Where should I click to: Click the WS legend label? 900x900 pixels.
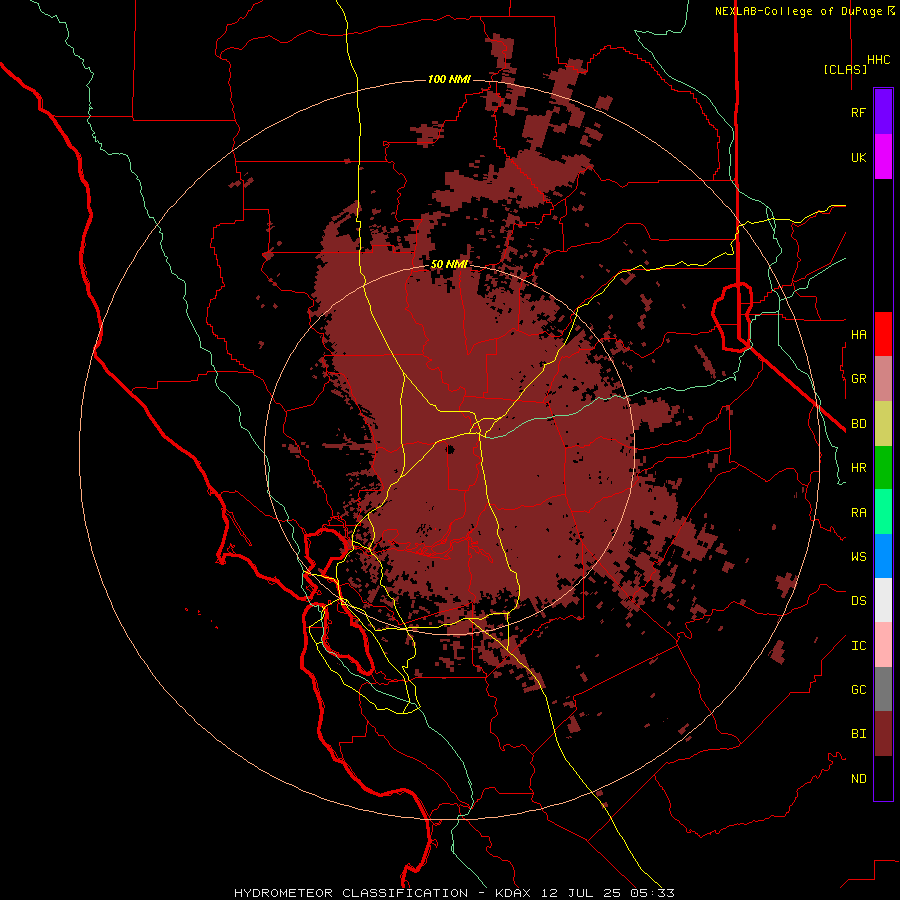tap(859, 556)
